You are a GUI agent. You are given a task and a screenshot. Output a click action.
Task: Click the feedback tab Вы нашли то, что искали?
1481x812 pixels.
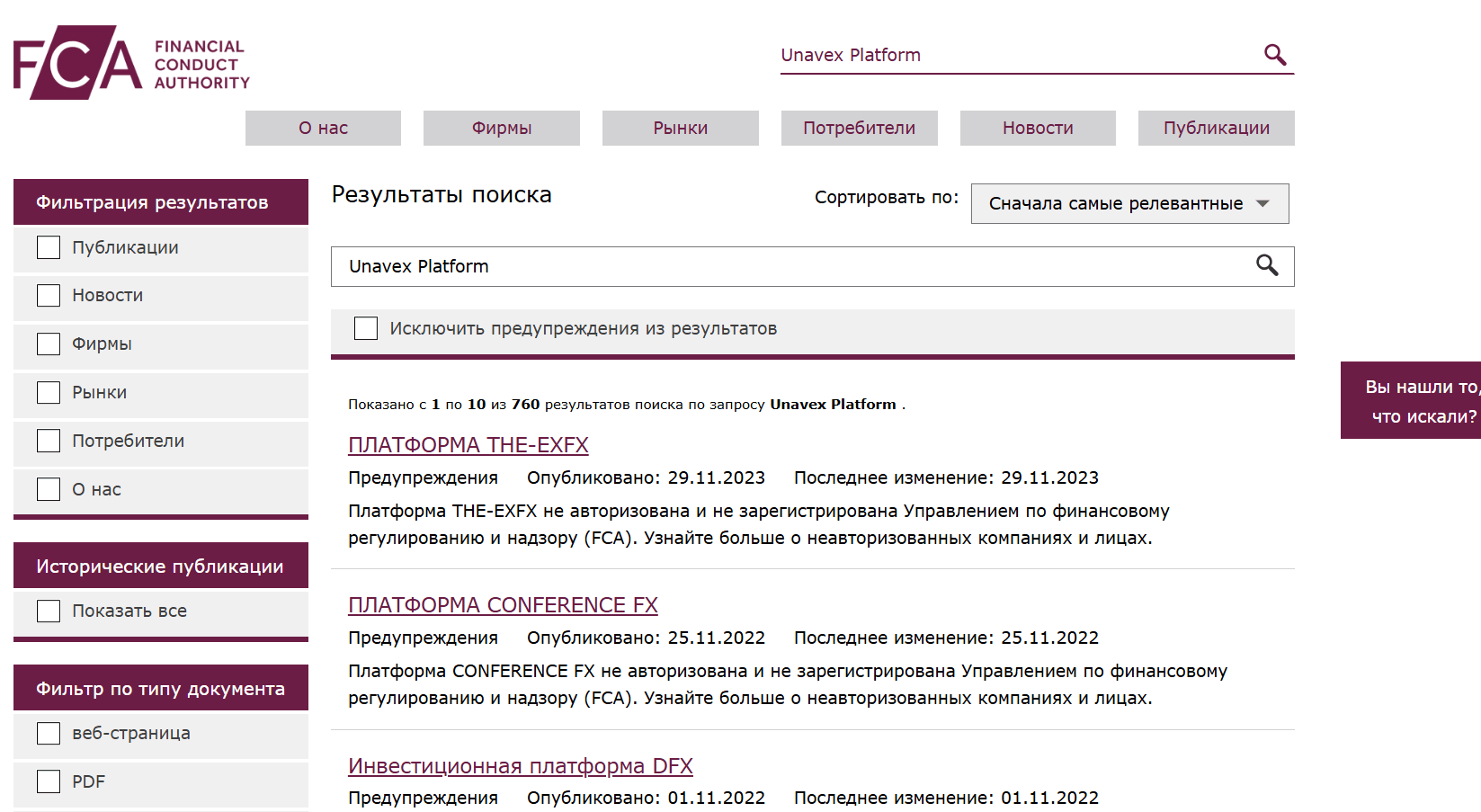(1411, 400)
